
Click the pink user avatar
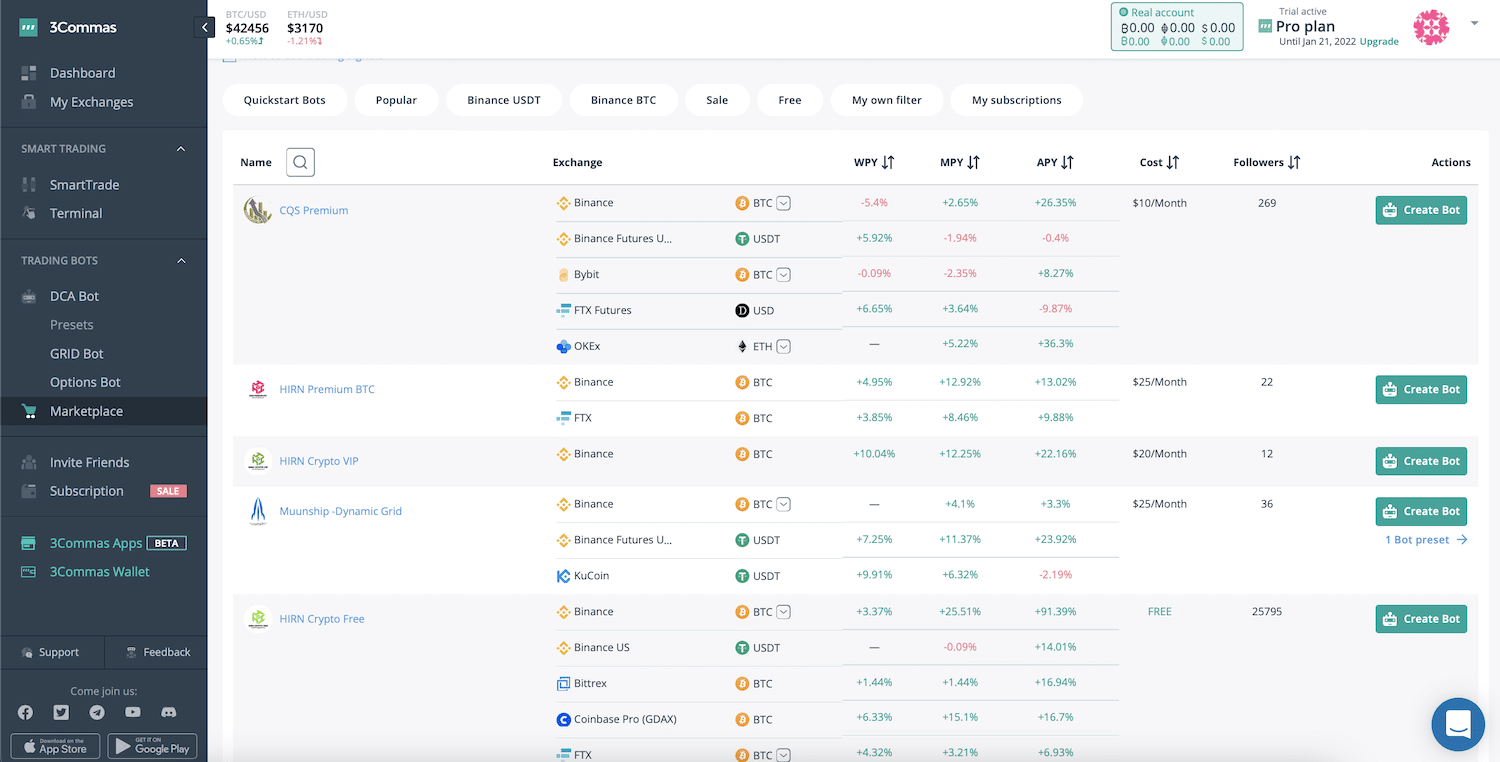pyautogui.click(x=1431, y=28)
